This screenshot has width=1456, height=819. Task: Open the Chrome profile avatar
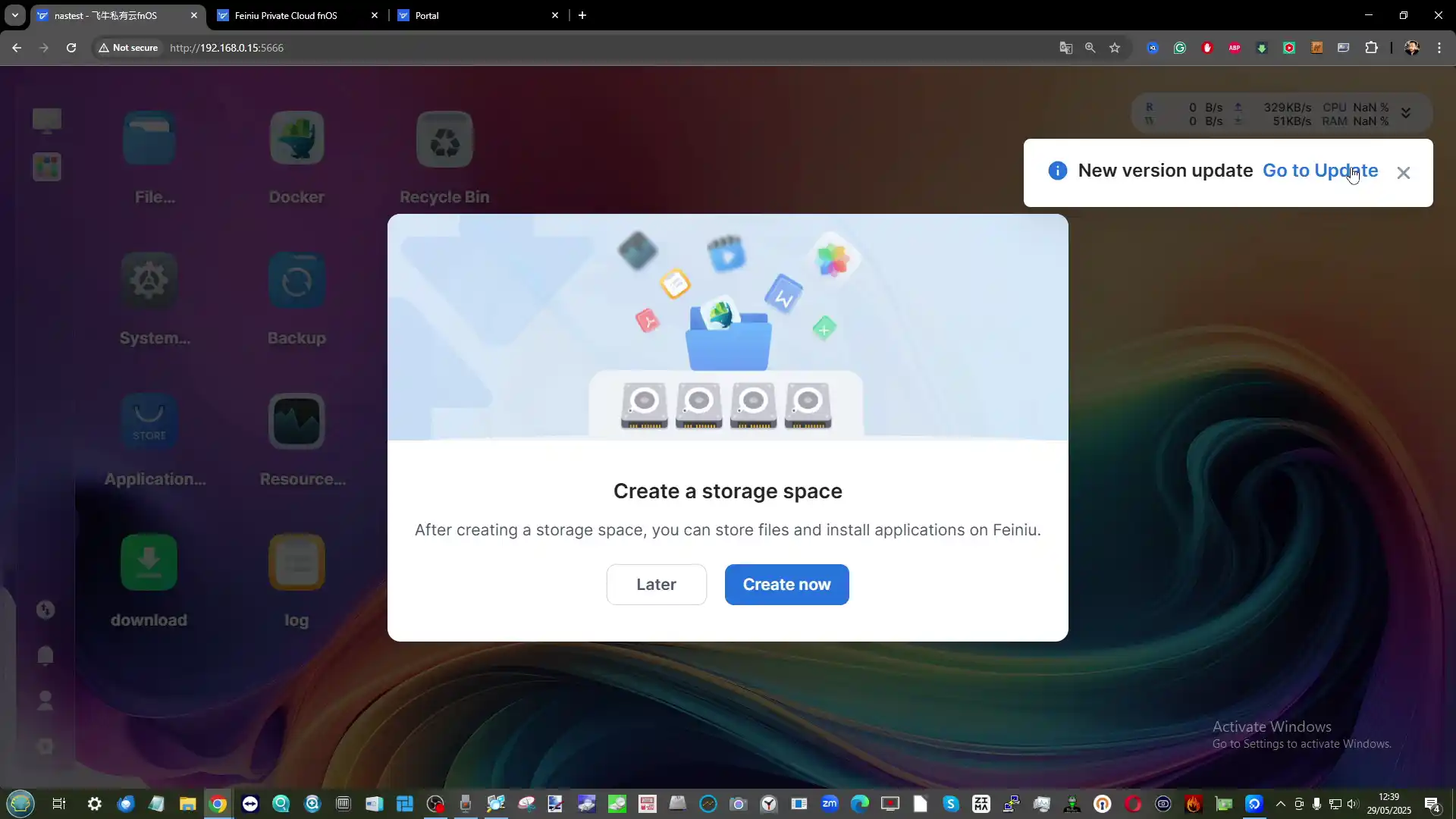pyautogui.click(x=1412, y=48)
